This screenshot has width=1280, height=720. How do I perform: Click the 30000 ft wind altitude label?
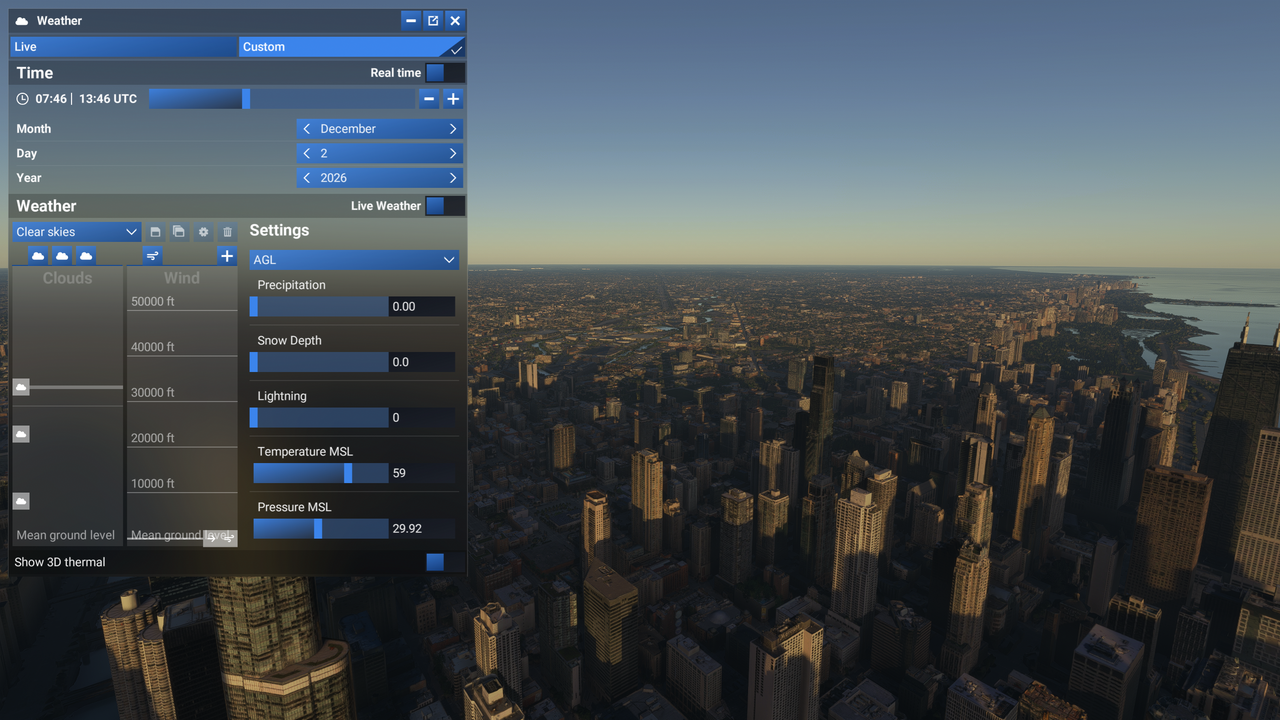click(153, 393)
